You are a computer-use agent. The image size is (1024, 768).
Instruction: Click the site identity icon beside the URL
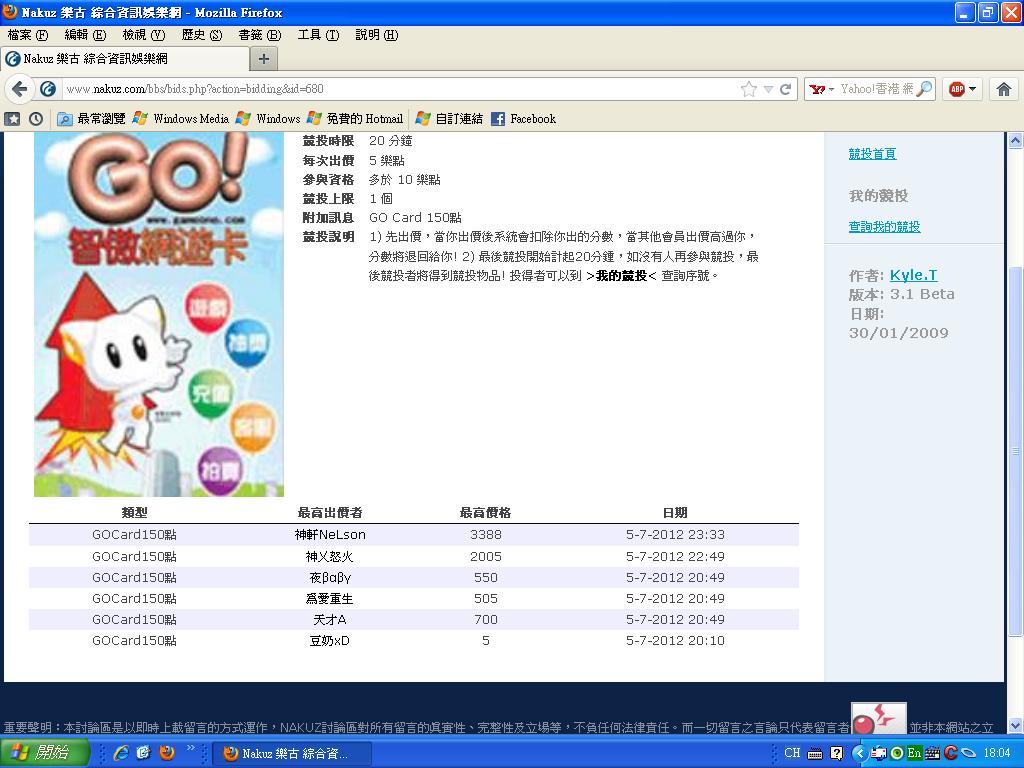[x=48, y=89]
